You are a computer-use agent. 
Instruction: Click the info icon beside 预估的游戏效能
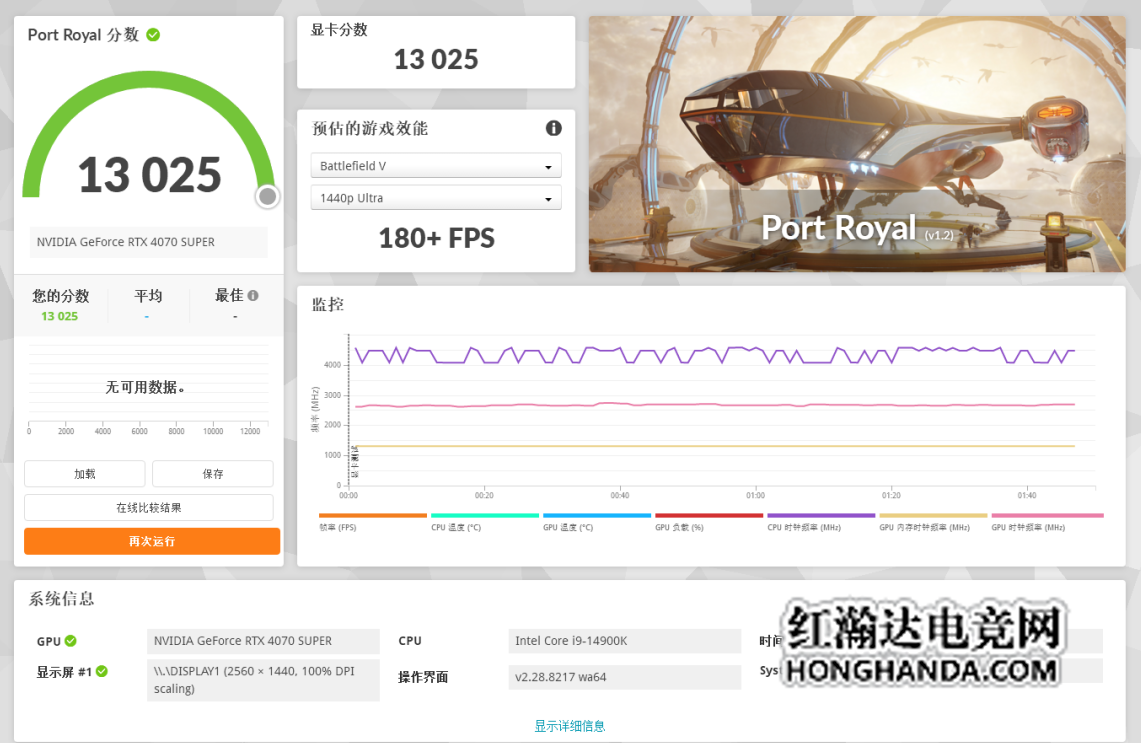(553, 128)
